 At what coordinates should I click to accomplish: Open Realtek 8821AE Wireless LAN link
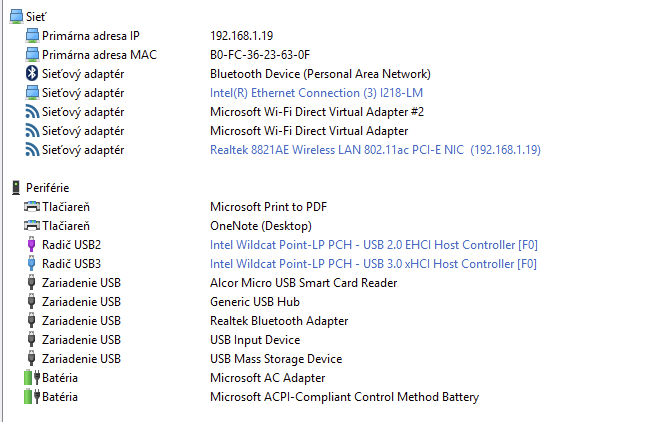pos(375,150)
